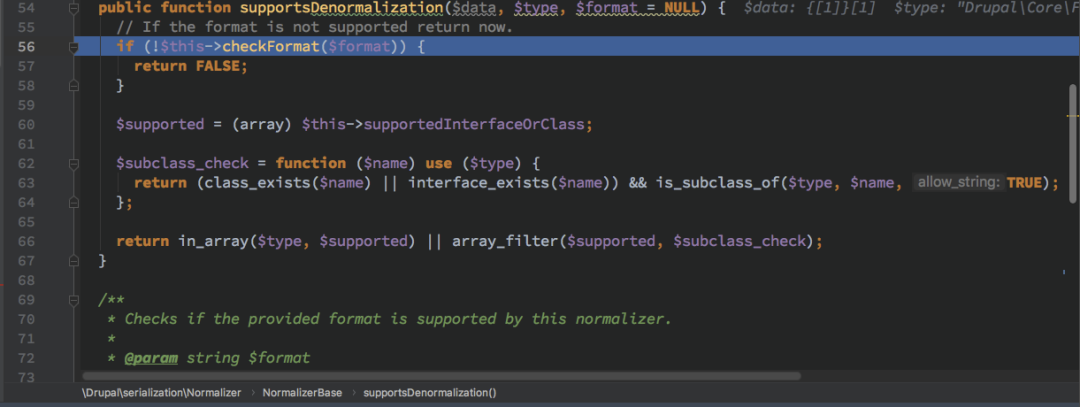Collapse the doc comment at line 69
Image resolution: width=1080 pixels, height=407 pixels.
74,300
